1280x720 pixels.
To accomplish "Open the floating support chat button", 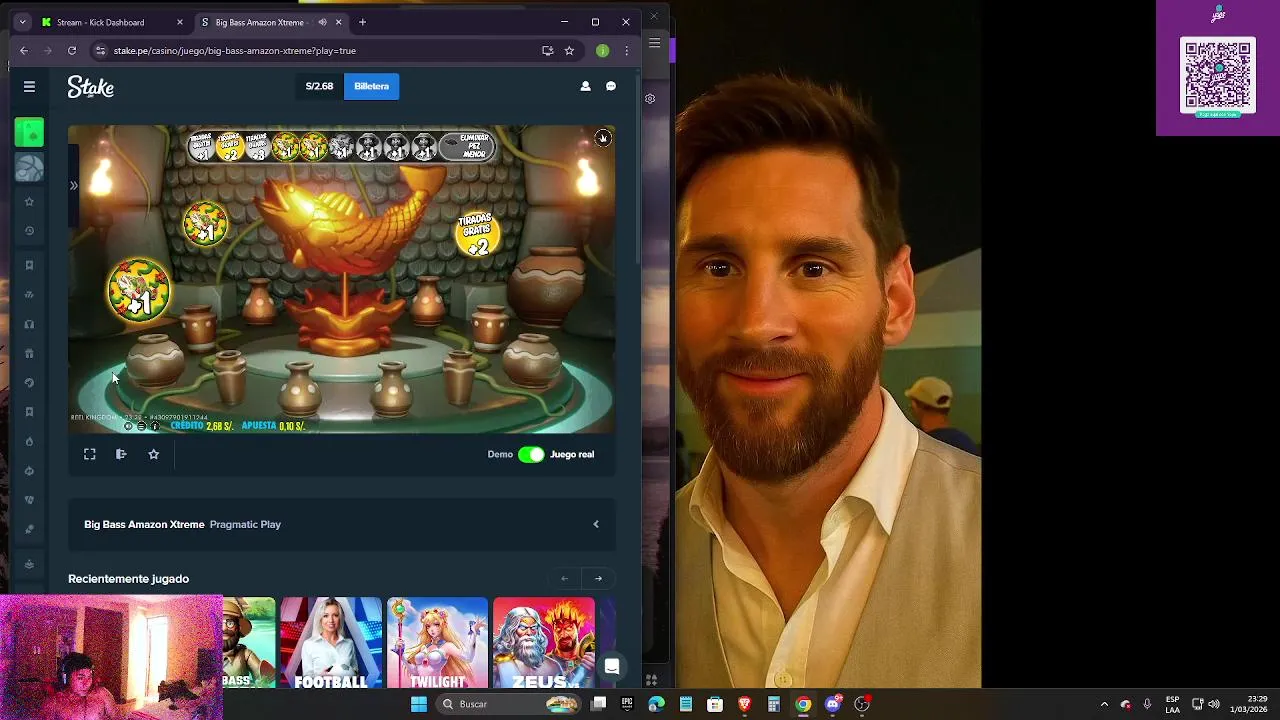I will pyautogui.click(x=612, y=666).
